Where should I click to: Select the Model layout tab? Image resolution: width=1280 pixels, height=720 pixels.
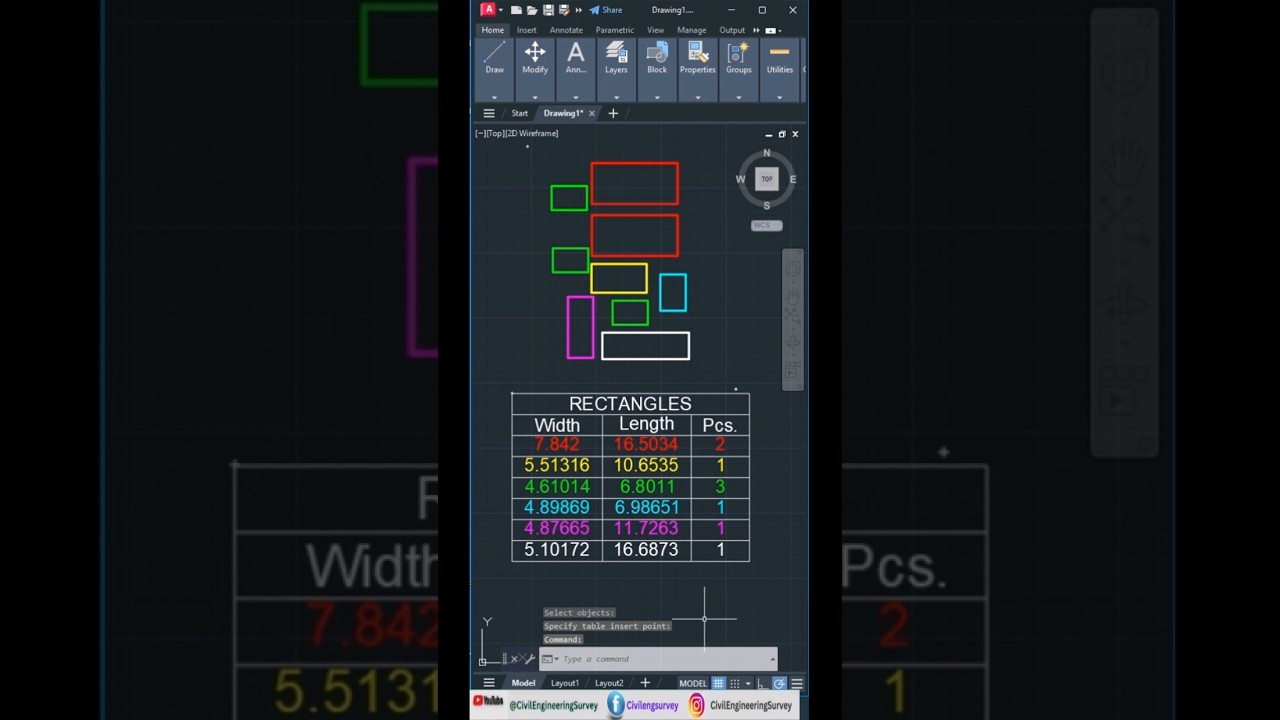(523, 683)
